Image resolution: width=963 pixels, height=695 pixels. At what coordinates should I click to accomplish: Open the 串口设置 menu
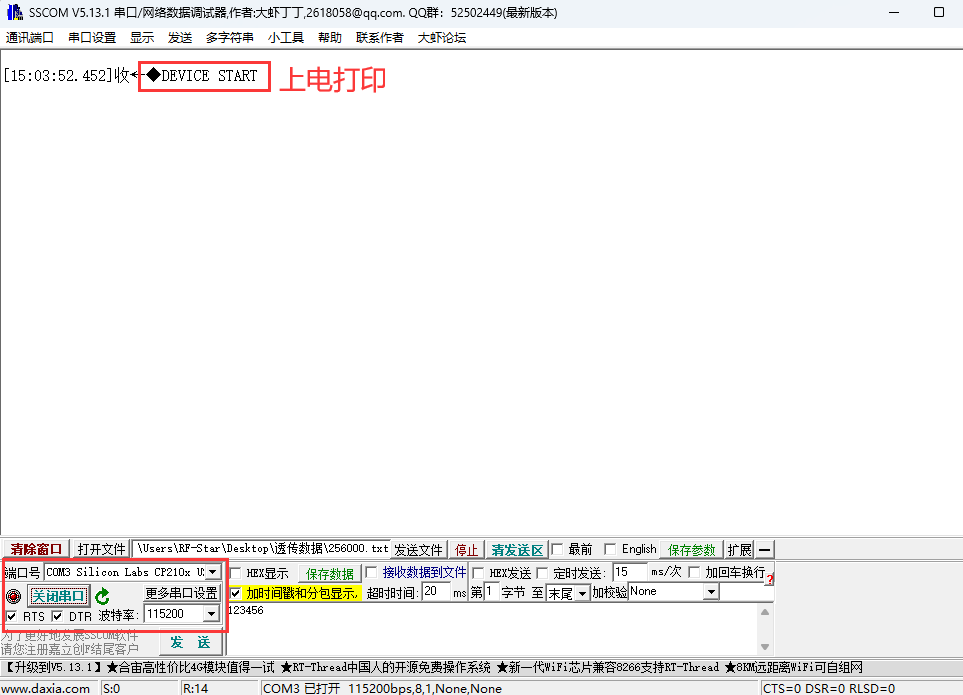pos(92,37)
